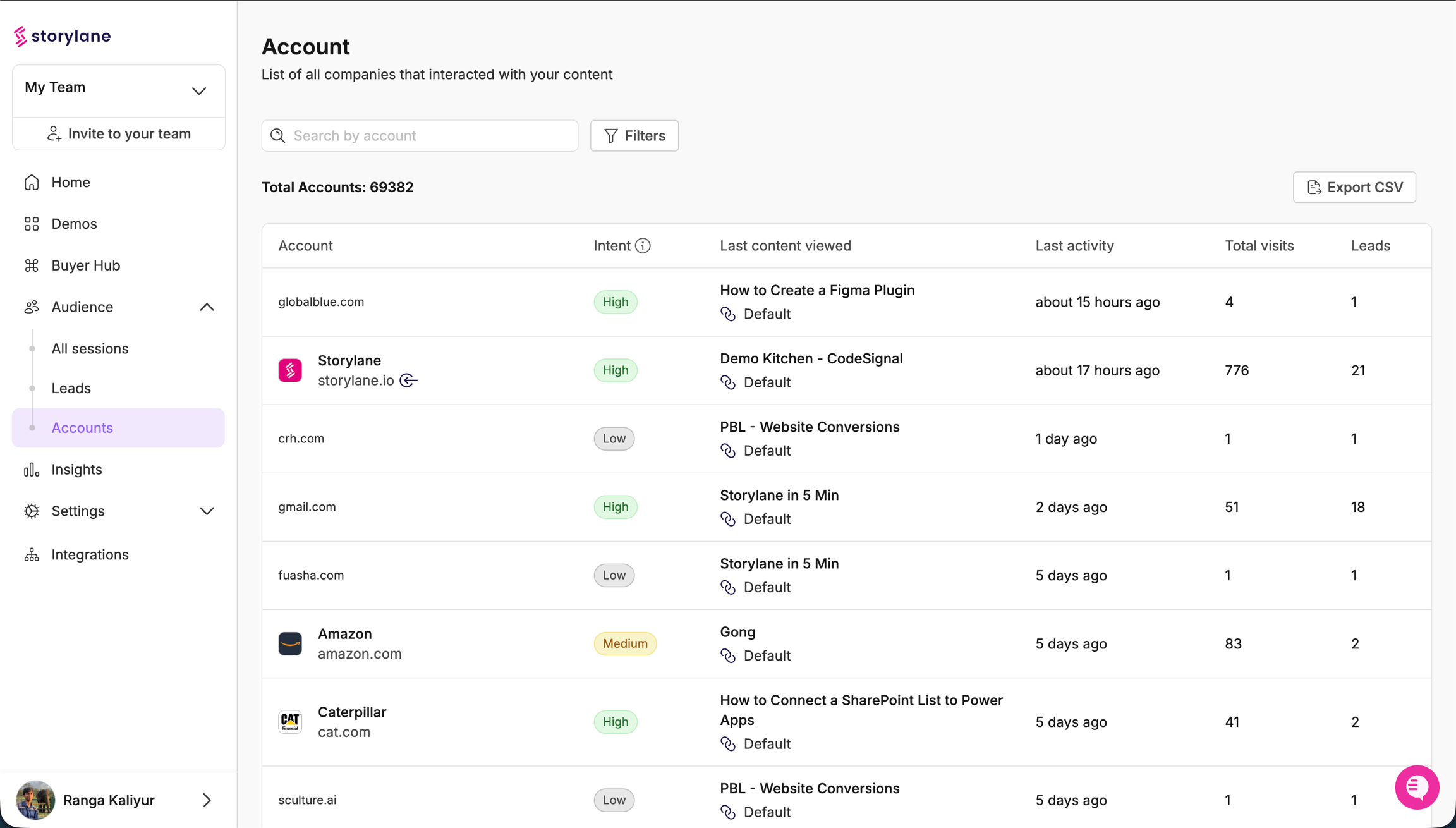Screen dimensions: 1456x828
Task: Navigate to Insights
Action: pos(76,470)
